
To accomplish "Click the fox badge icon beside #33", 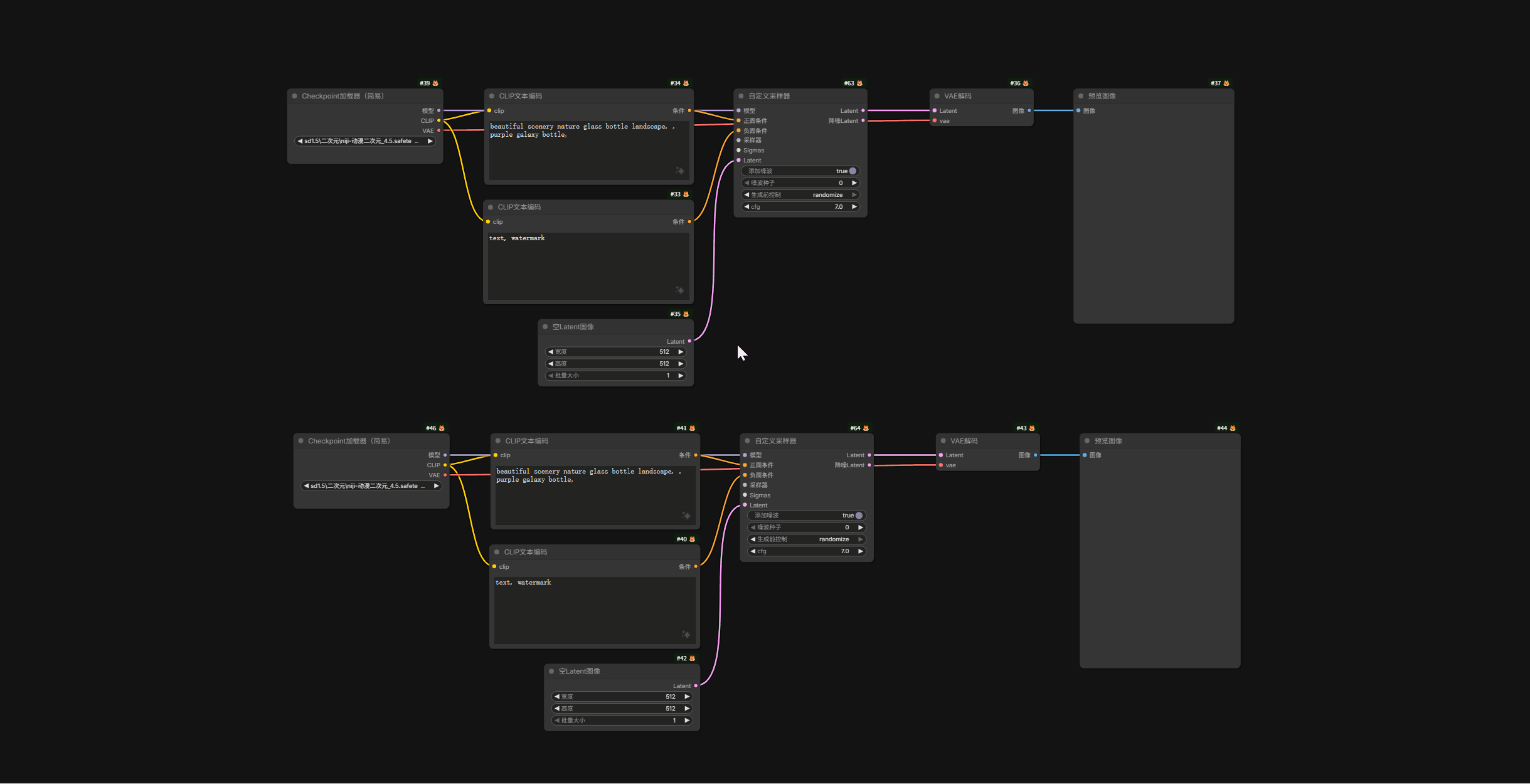I will (686, 194).
